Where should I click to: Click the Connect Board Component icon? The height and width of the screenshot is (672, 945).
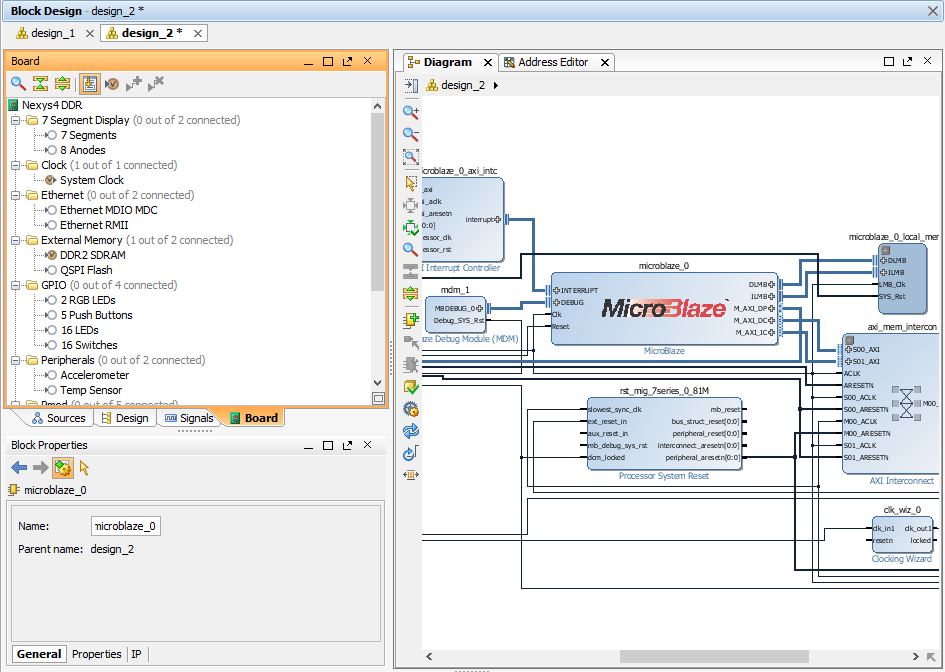pyautogui.click(x=111, y=84)
